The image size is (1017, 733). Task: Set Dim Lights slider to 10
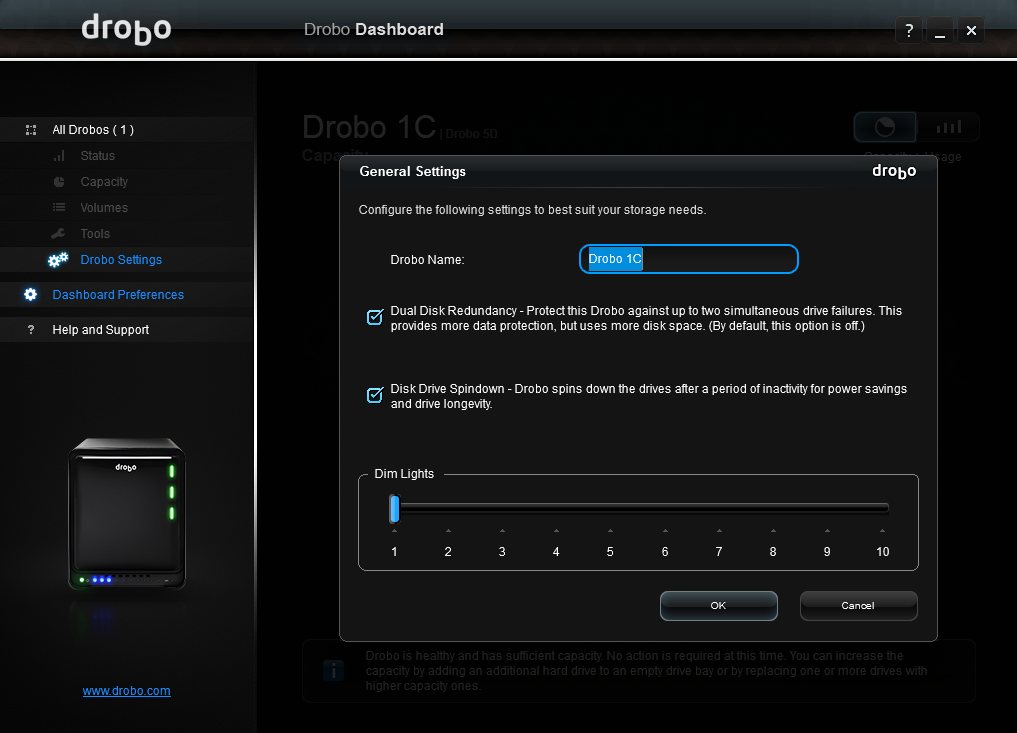[x=882, y=509]
